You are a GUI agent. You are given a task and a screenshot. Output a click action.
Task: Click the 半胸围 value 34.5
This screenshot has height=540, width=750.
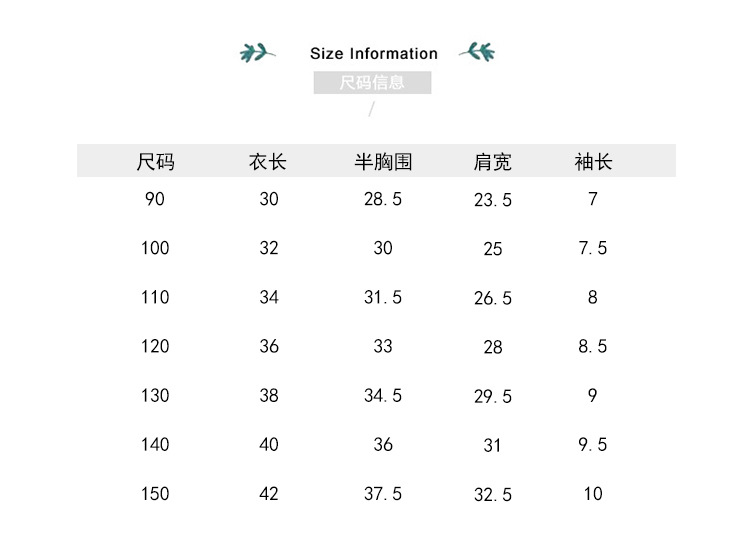(x=383, y=395)
